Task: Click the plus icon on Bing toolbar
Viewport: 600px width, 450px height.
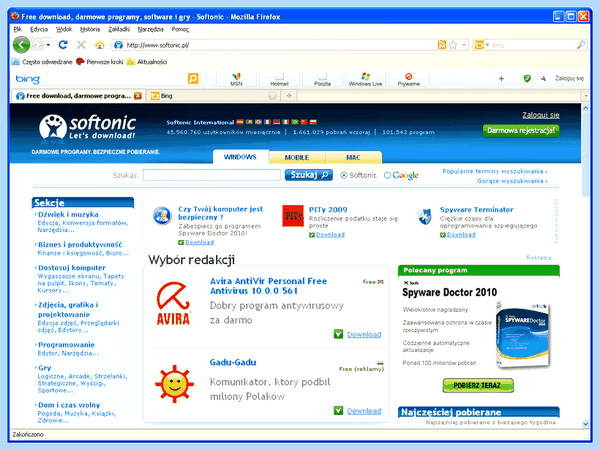Action: 501,78
